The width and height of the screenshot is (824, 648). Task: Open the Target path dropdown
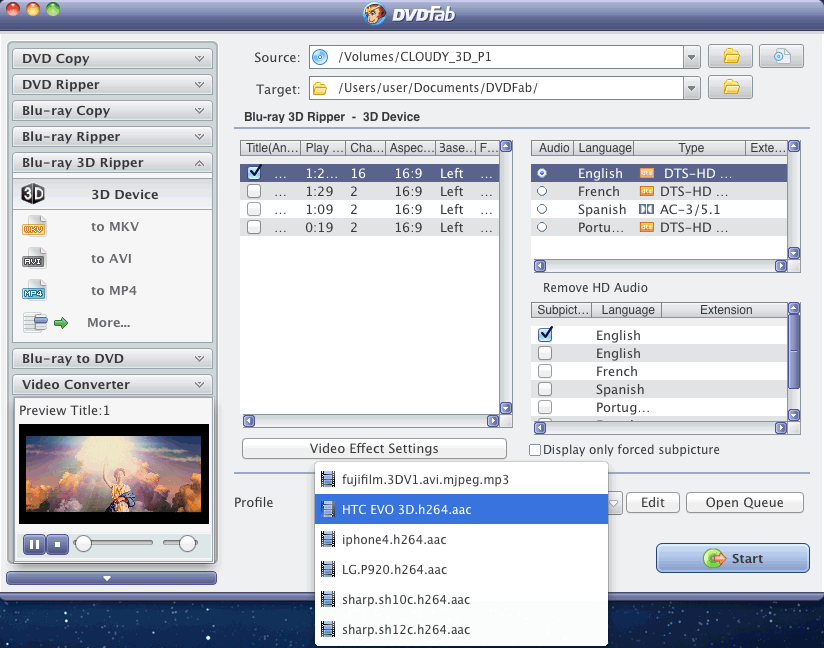pos(692,88)
